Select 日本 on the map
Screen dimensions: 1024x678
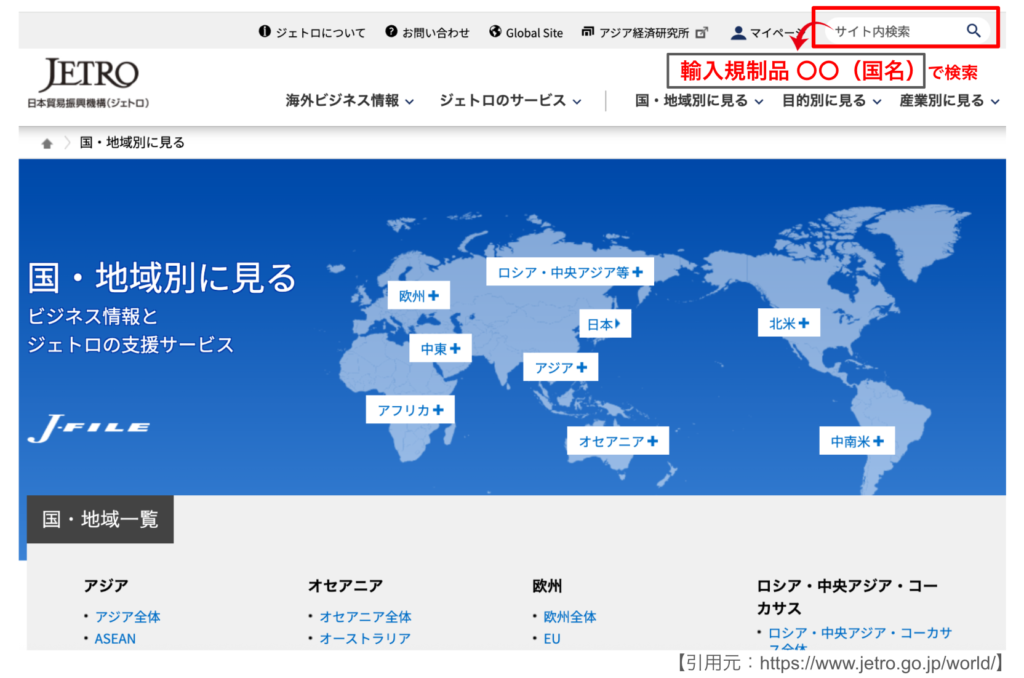(x=605, y=323)
